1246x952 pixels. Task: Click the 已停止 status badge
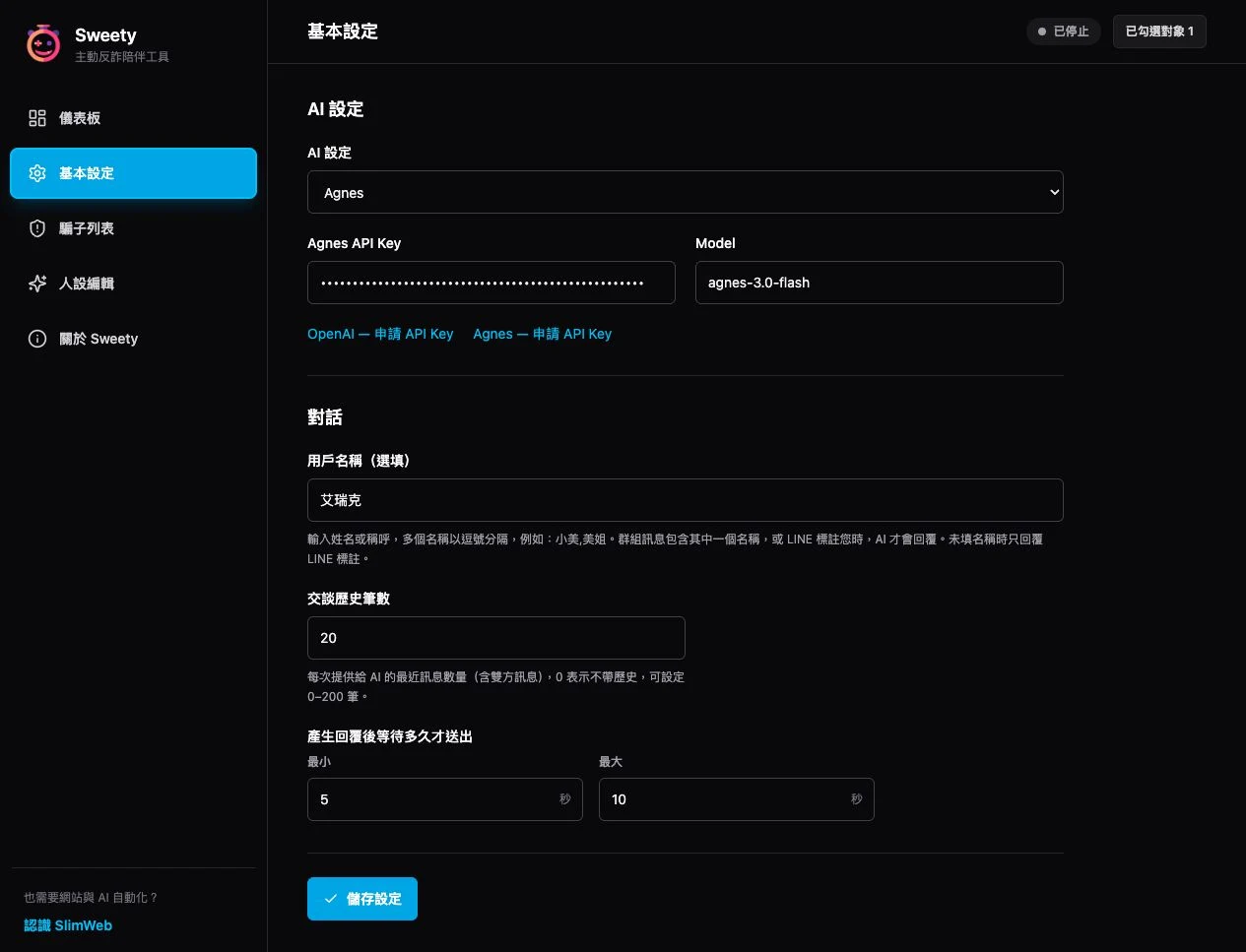tap(1063, 32)
